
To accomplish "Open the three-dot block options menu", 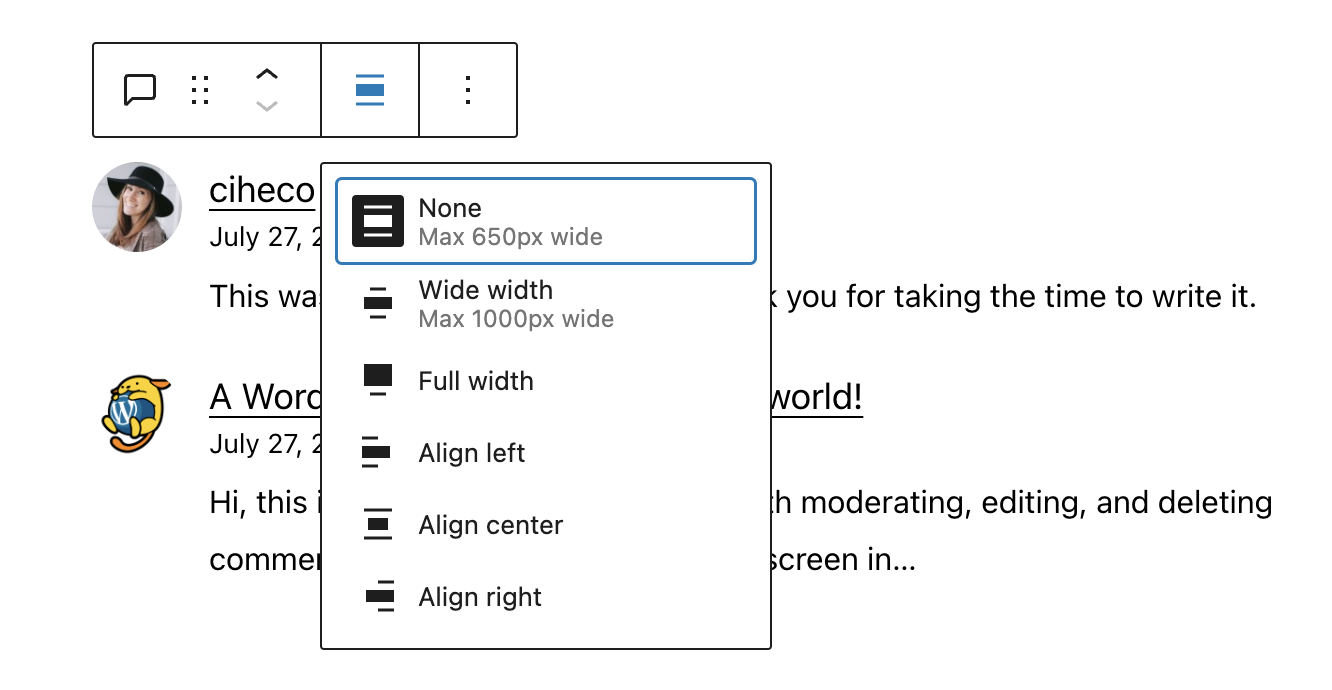I will [x=467, y=89].
